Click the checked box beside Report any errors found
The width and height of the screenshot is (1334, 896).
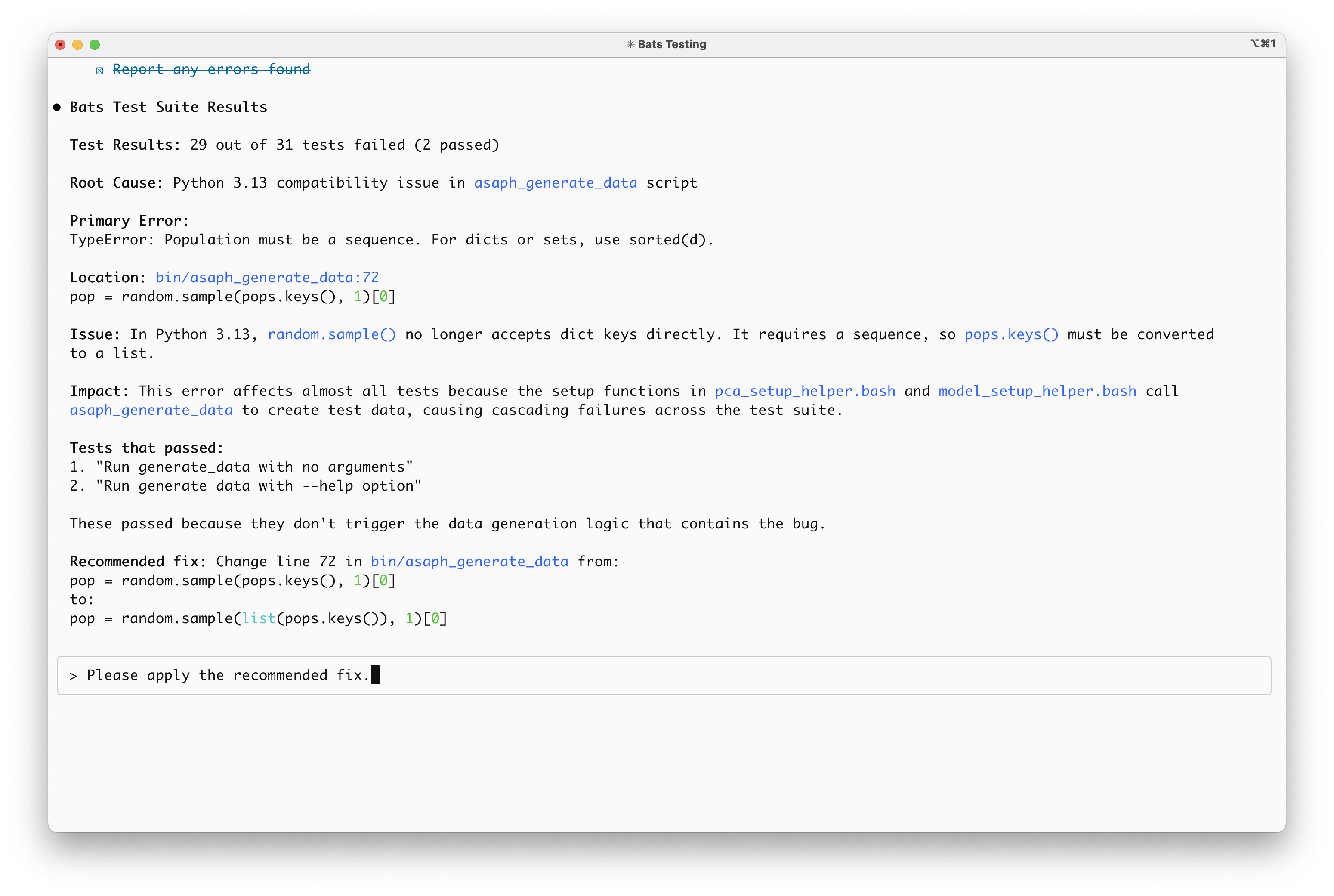click(100, 70)
